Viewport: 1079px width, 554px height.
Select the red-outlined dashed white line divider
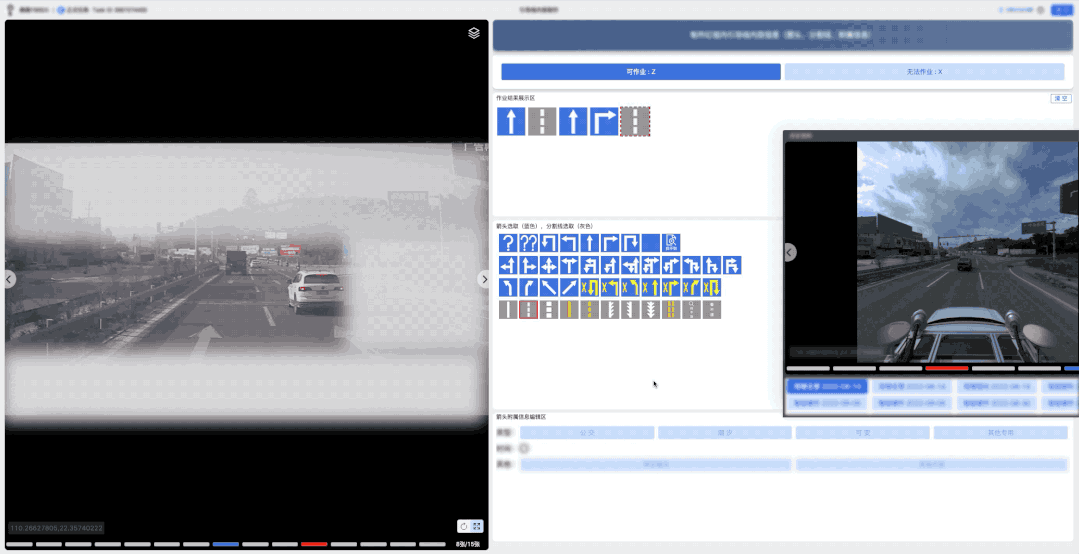(528, 310)
